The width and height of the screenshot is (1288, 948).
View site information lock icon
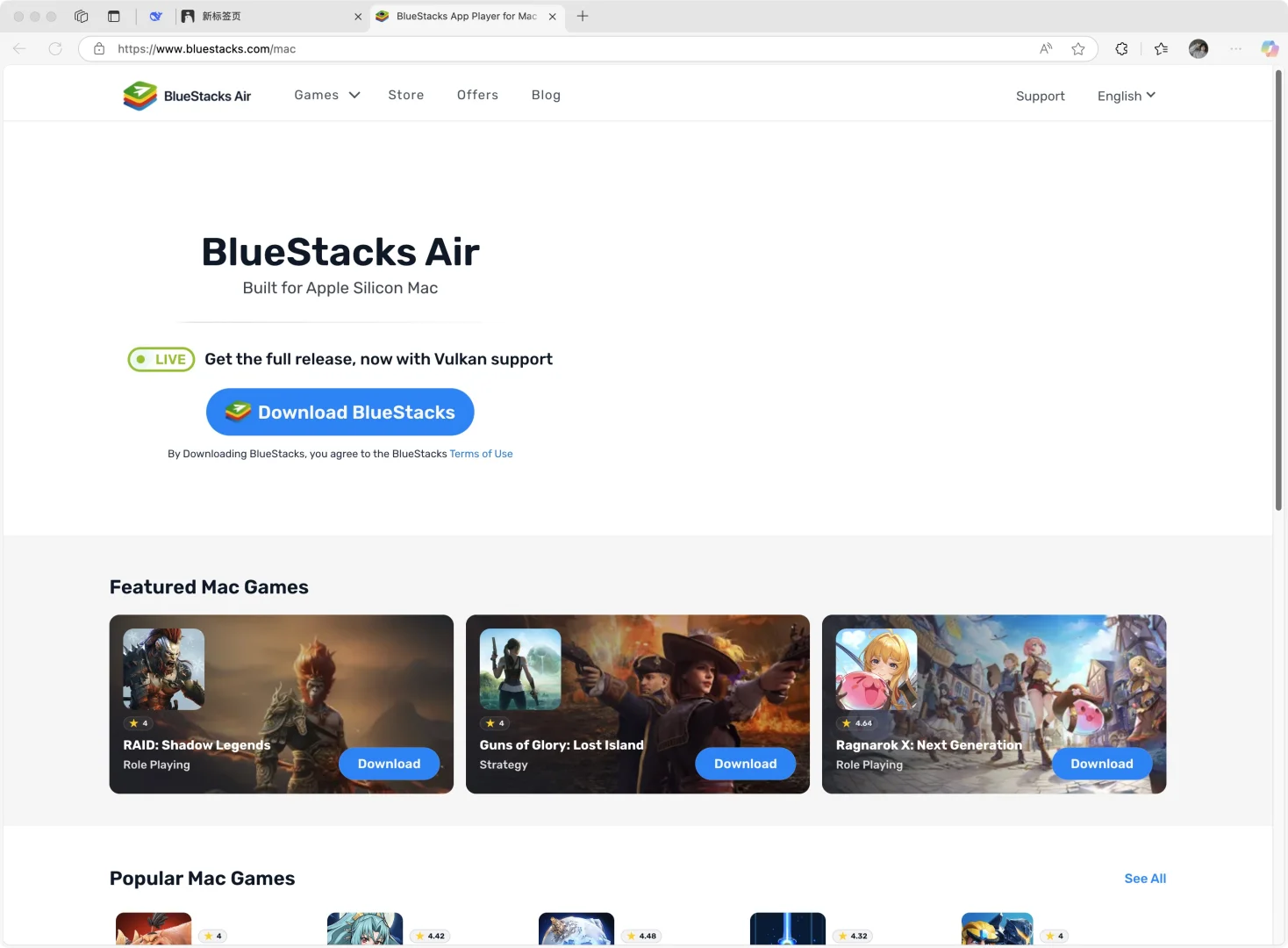pos(99,48)
